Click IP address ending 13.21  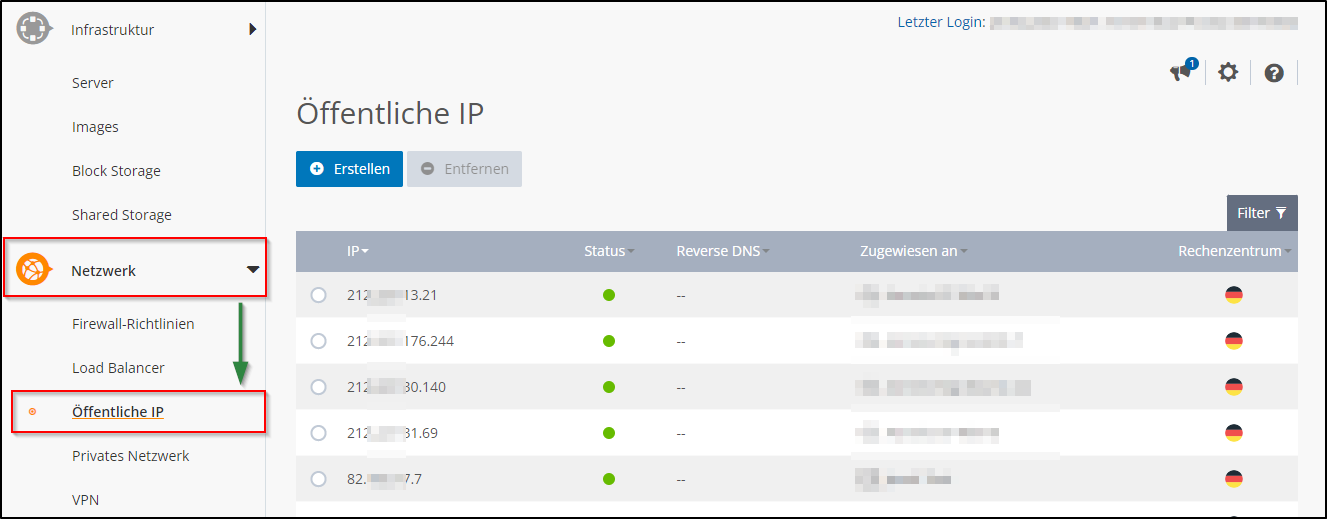pyautogui.click(x=392, y=295)
